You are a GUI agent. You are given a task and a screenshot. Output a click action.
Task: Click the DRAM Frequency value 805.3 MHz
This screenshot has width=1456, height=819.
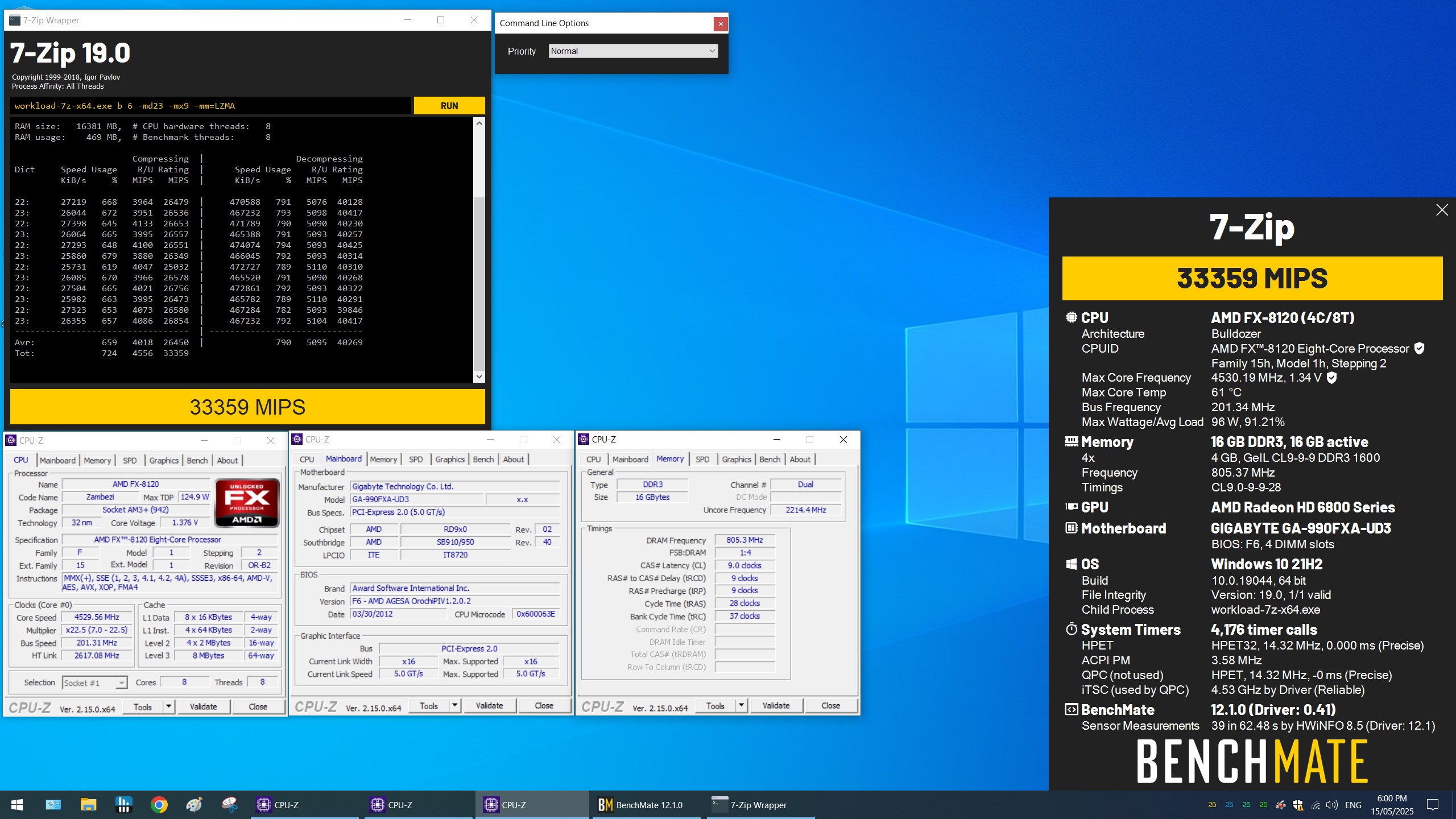[744, 540]
